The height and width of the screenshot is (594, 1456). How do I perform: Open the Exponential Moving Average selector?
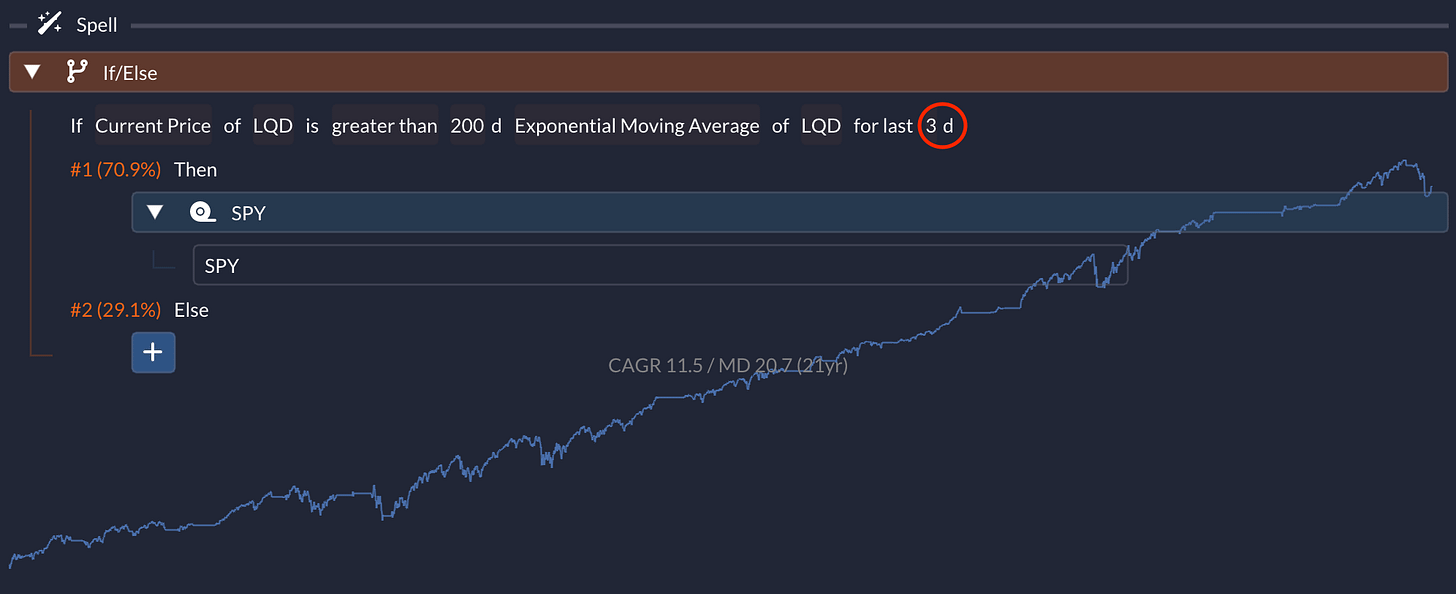pos(637,126)
